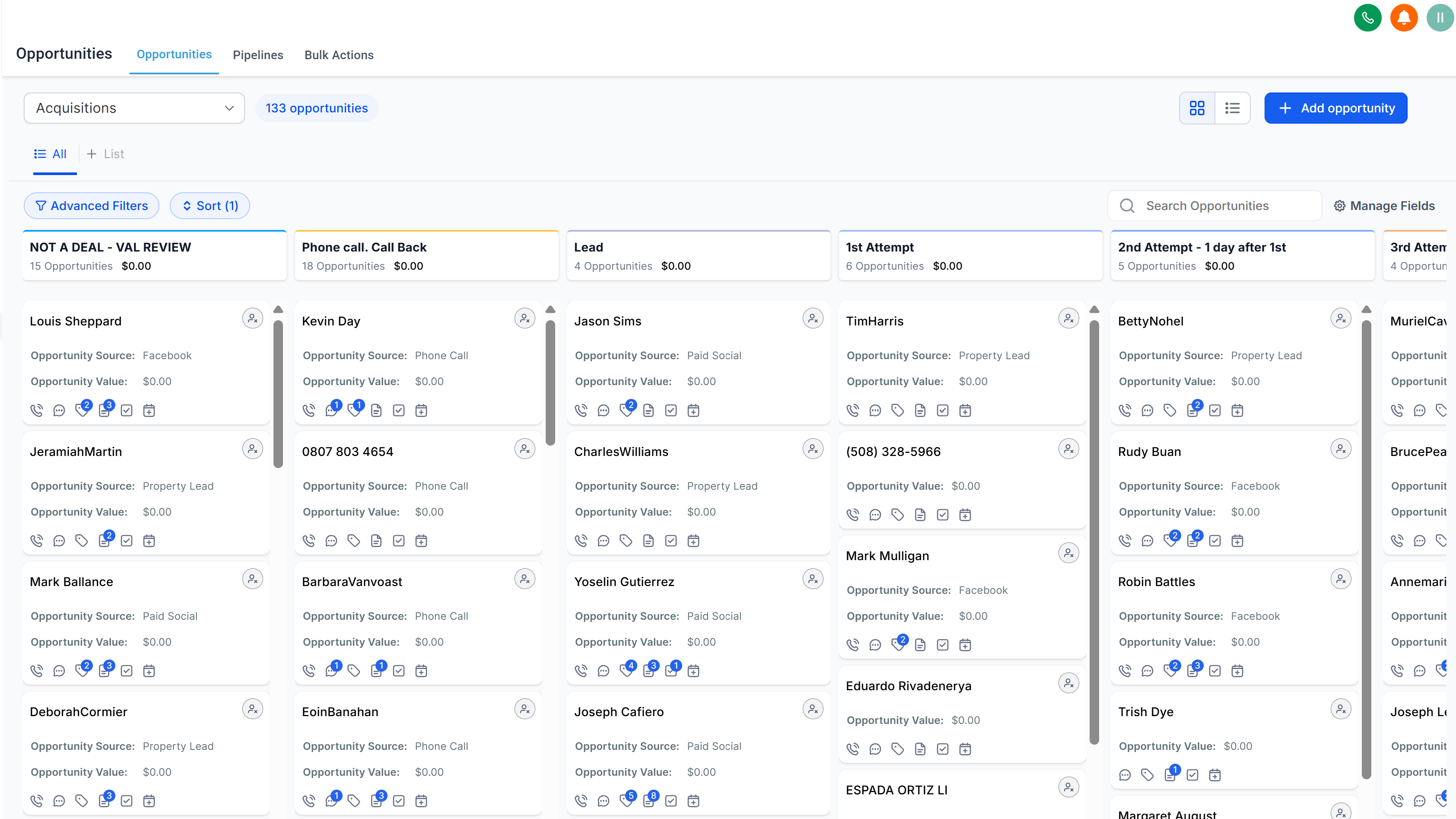Expand the Acquisitions pipeline dropdown
The image size is (1456, 819).
(134, 108)
